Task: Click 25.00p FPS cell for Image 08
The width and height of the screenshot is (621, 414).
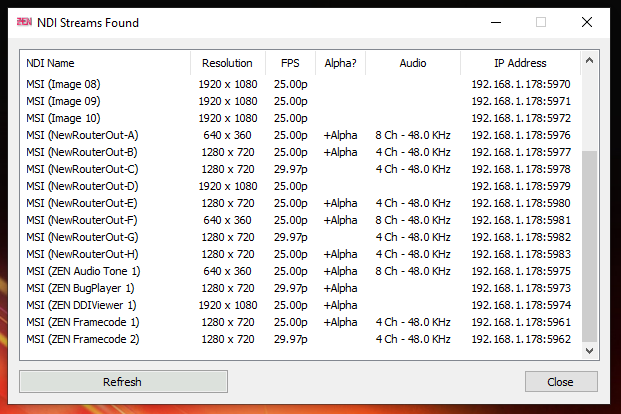Action: (290, 84)
